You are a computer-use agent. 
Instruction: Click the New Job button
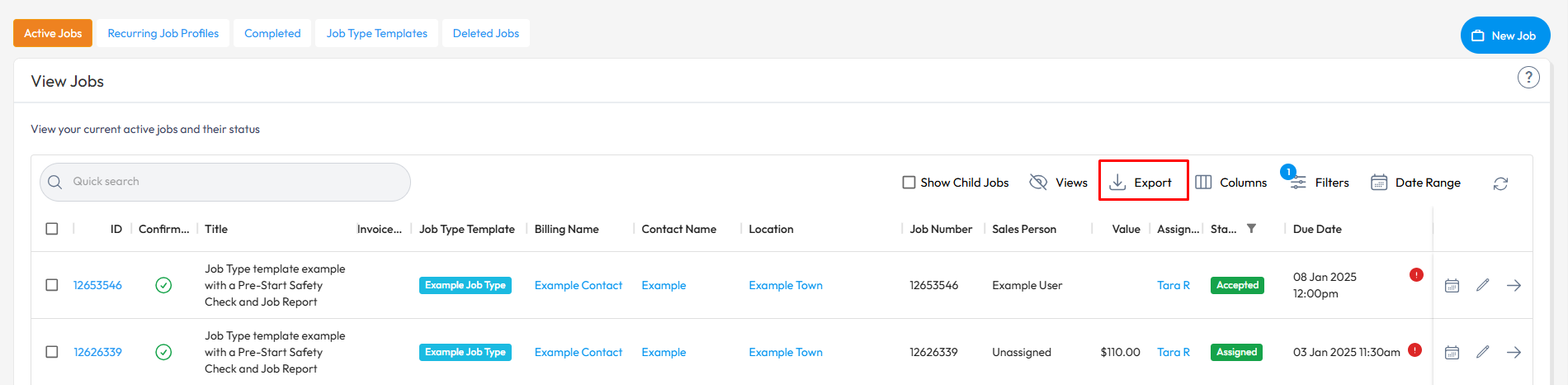pyautogui.click(x=1505, y=36)
